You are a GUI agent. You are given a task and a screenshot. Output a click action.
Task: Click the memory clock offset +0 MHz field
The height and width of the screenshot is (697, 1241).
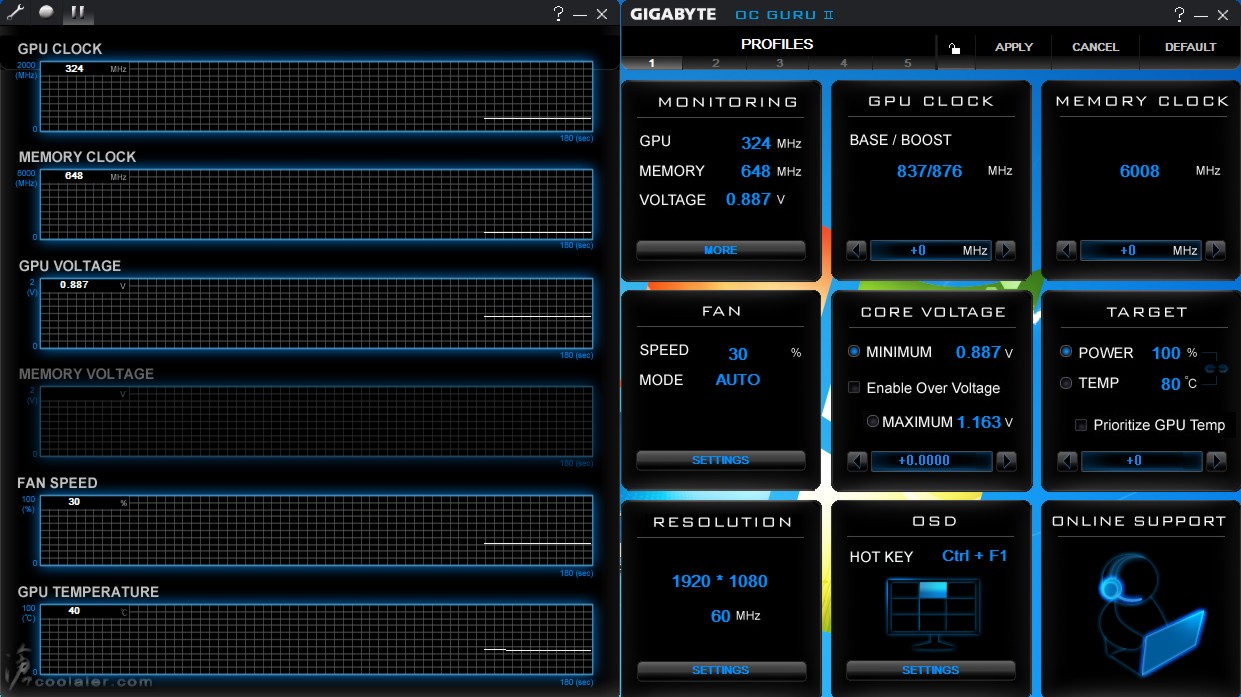[x=1141, y=250]
